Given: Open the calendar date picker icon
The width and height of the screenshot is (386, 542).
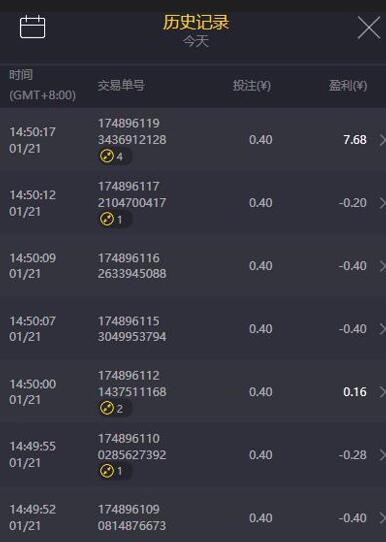Looking at the screenshot, I should 32,27.
